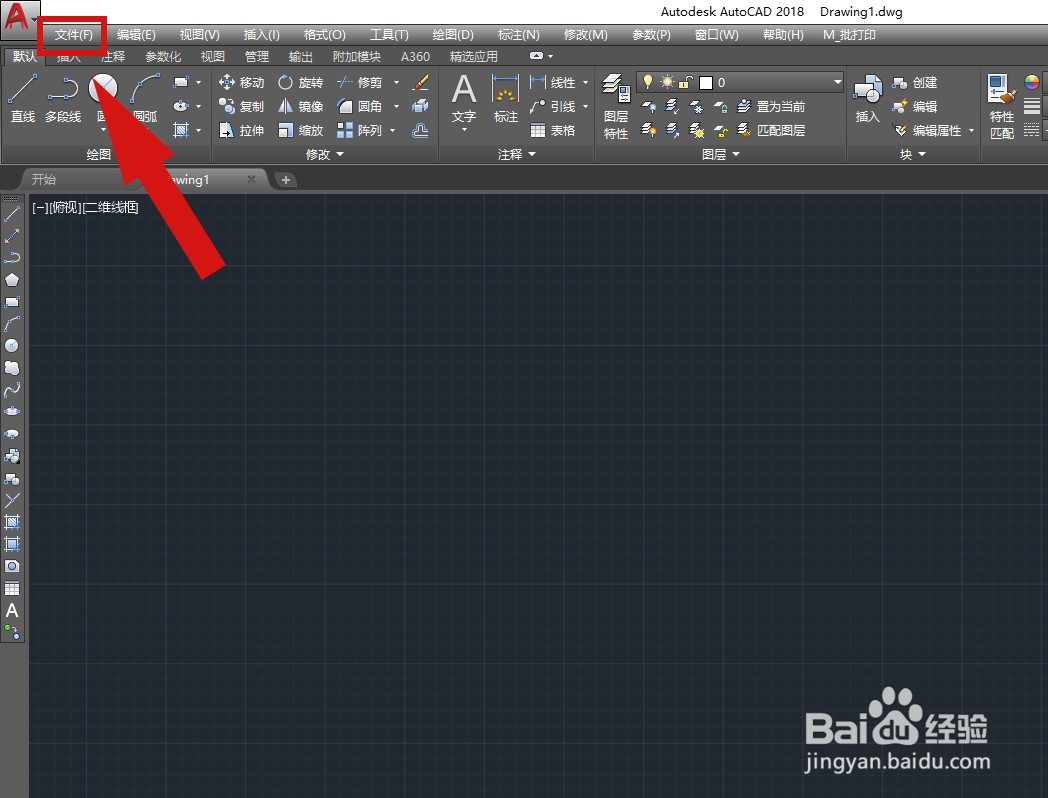1048x798 pixels.
Task: Insert a Table (表格)
Action: (553, 130)
